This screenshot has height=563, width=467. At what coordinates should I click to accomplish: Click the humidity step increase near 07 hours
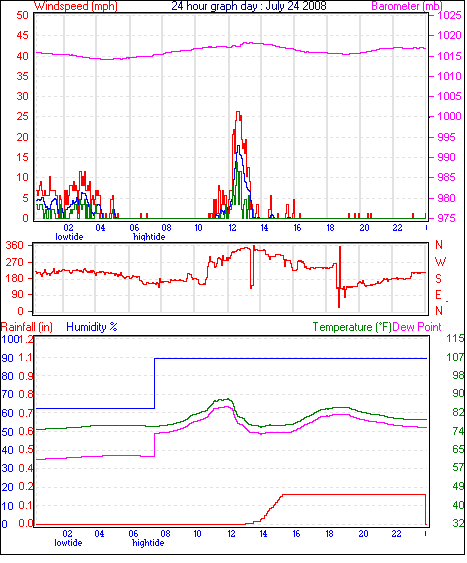[155, 383]
